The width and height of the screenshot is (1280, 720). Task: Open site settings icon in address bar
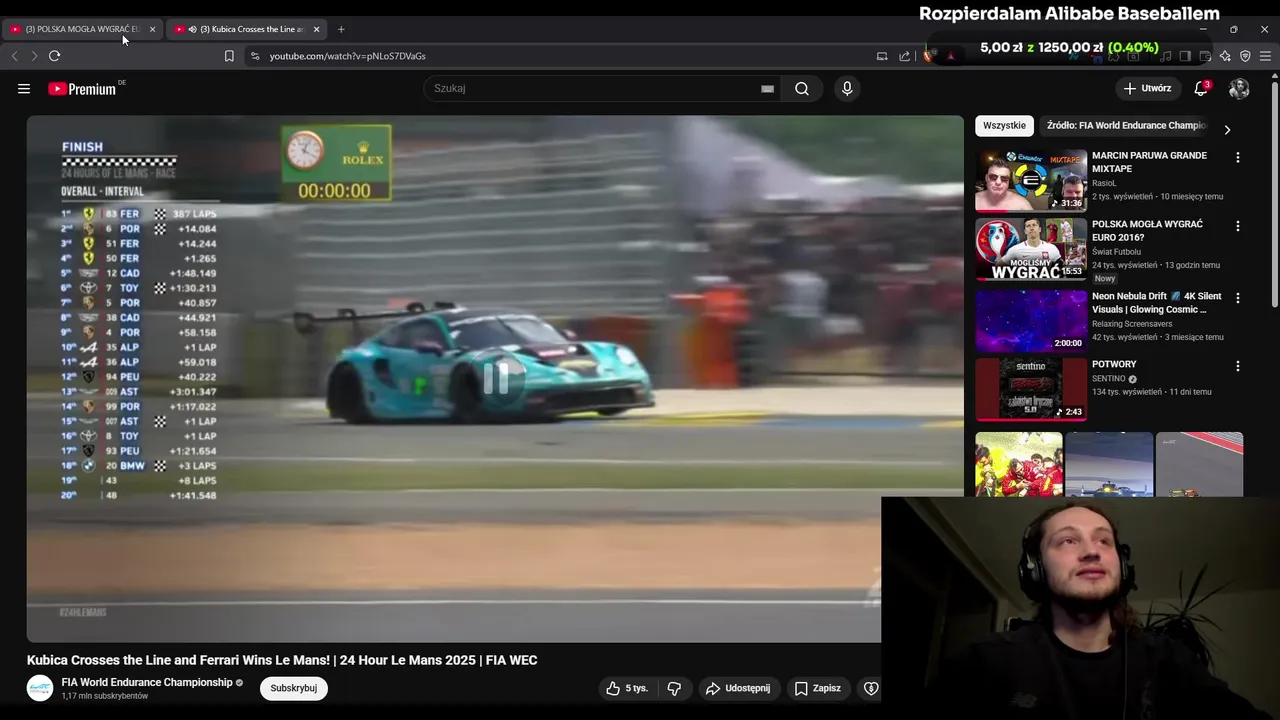[255, 56]
